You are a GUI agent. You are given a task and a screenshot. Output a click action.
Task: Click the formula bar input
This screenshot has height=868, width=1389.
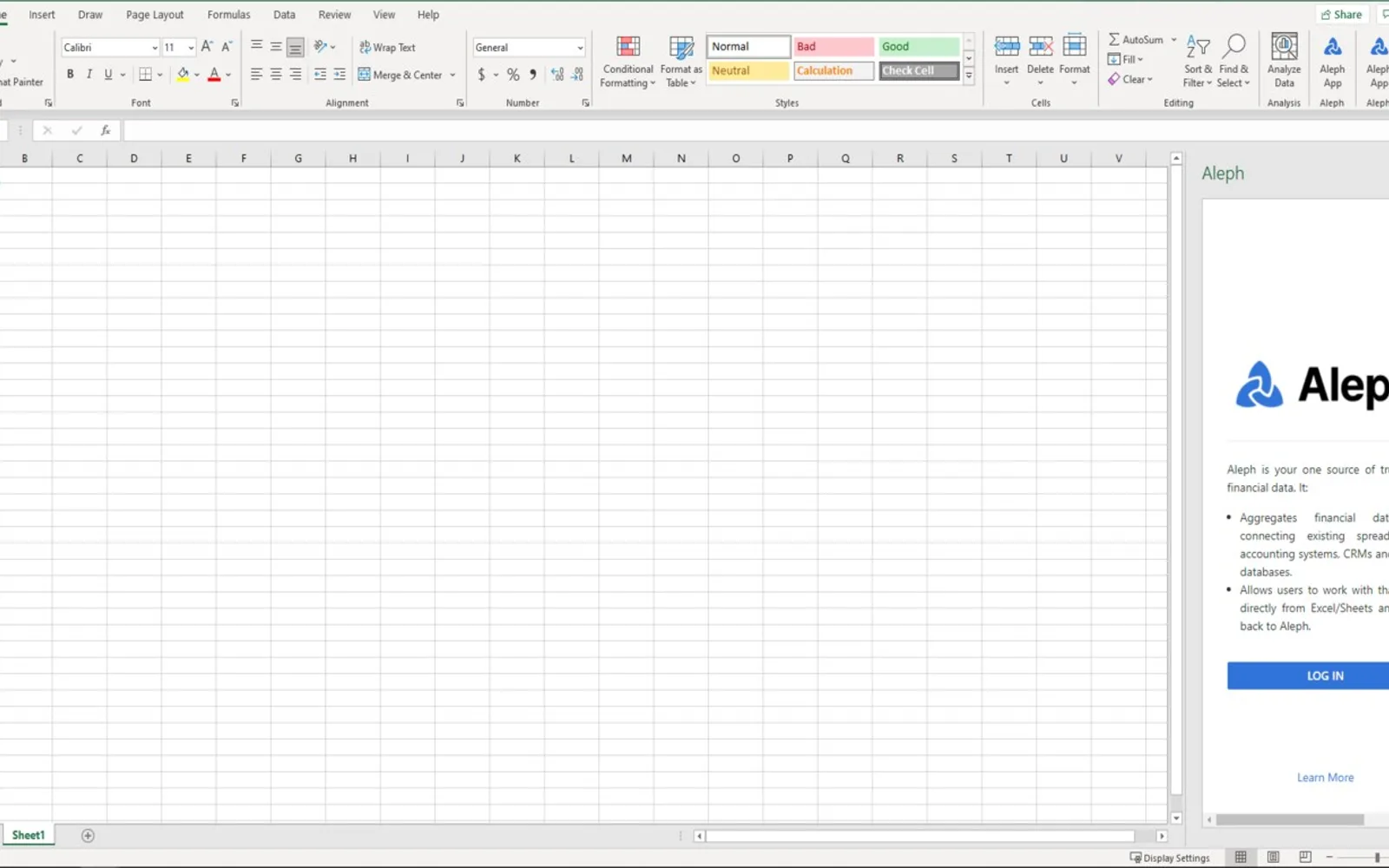click(755, 131)
